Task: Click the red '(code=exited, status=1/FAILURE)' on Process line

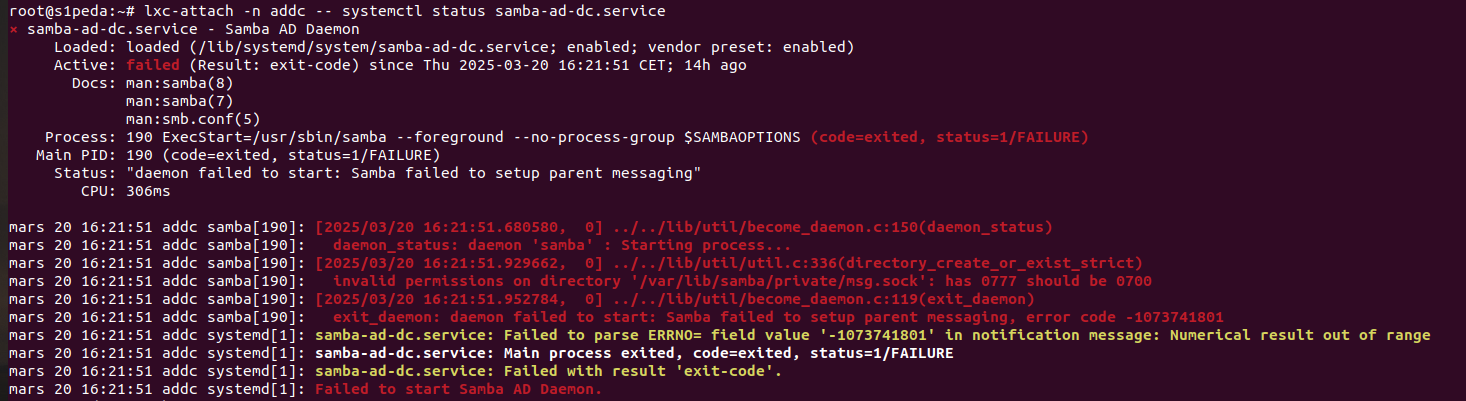Action: 949,137
